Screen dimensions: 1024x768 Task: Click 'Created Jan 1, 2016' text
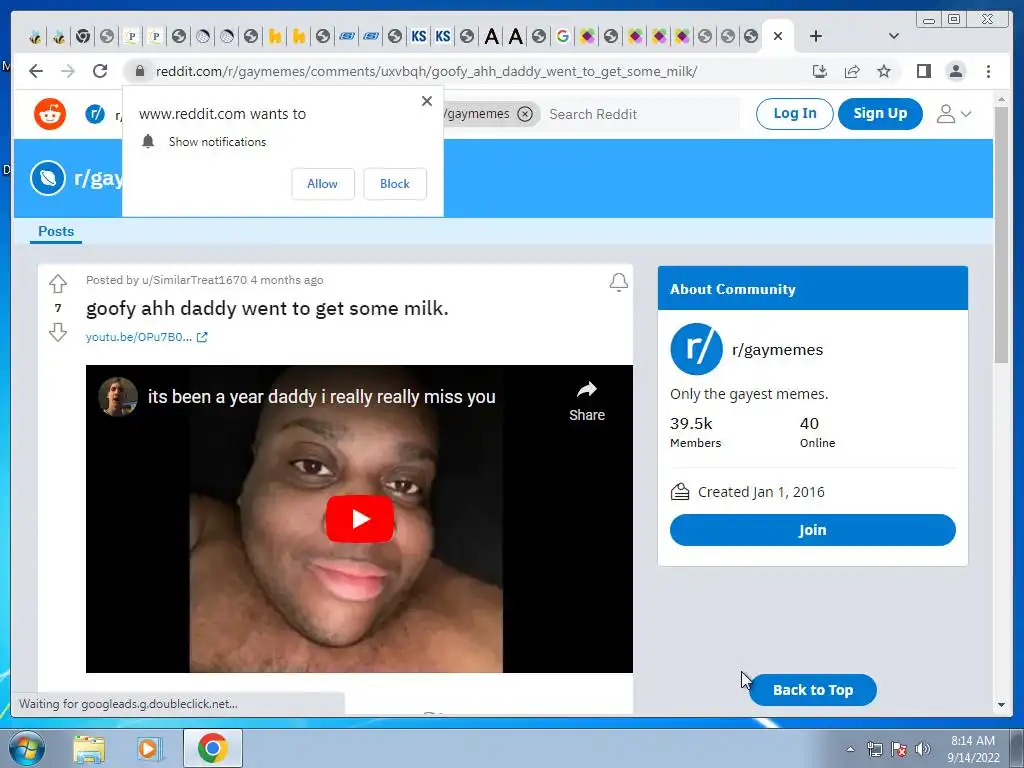[x=761, y=492]
